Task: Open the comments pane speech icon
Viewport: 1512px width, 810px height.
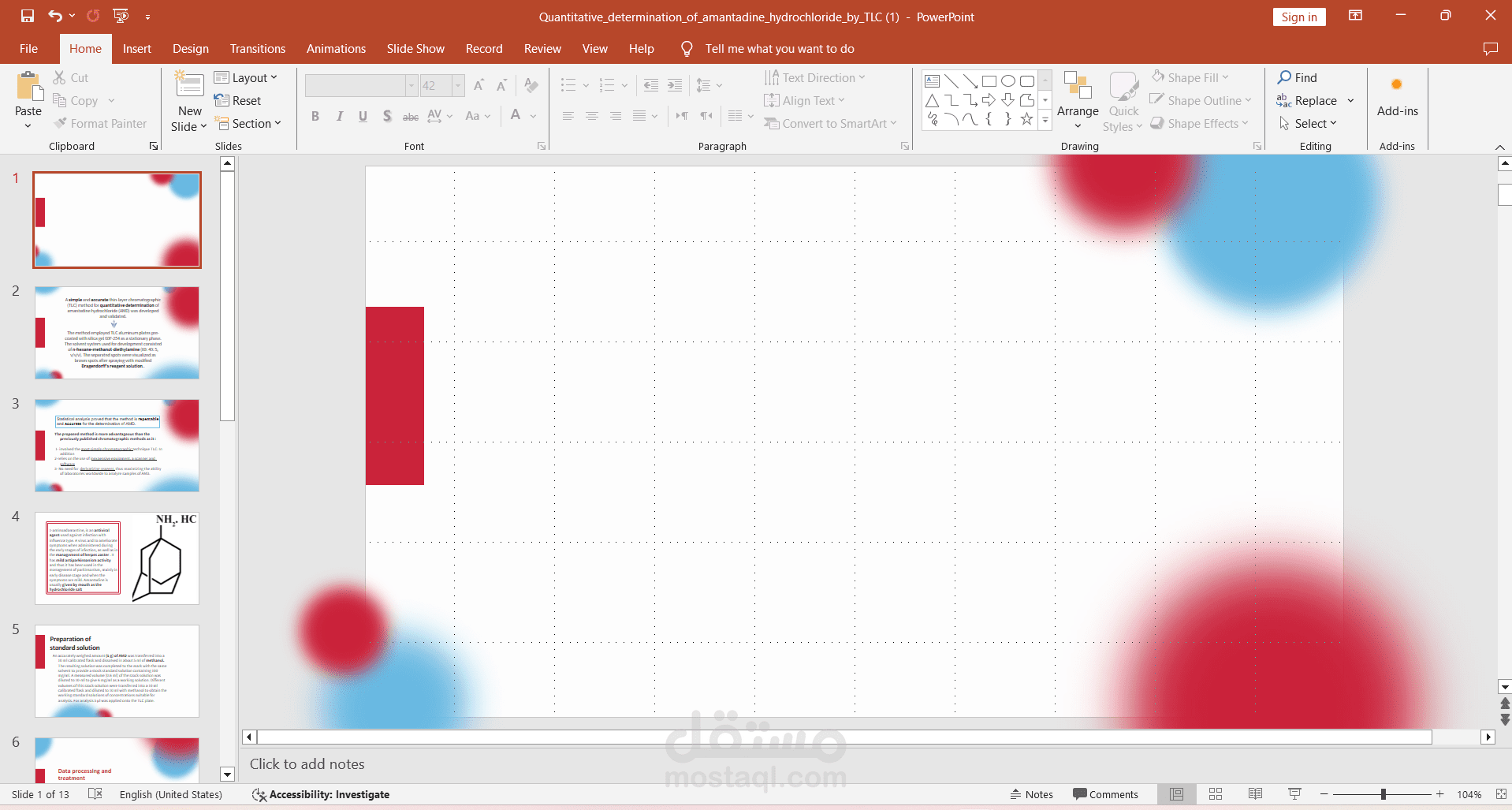Action: [x=1490, y=49]
